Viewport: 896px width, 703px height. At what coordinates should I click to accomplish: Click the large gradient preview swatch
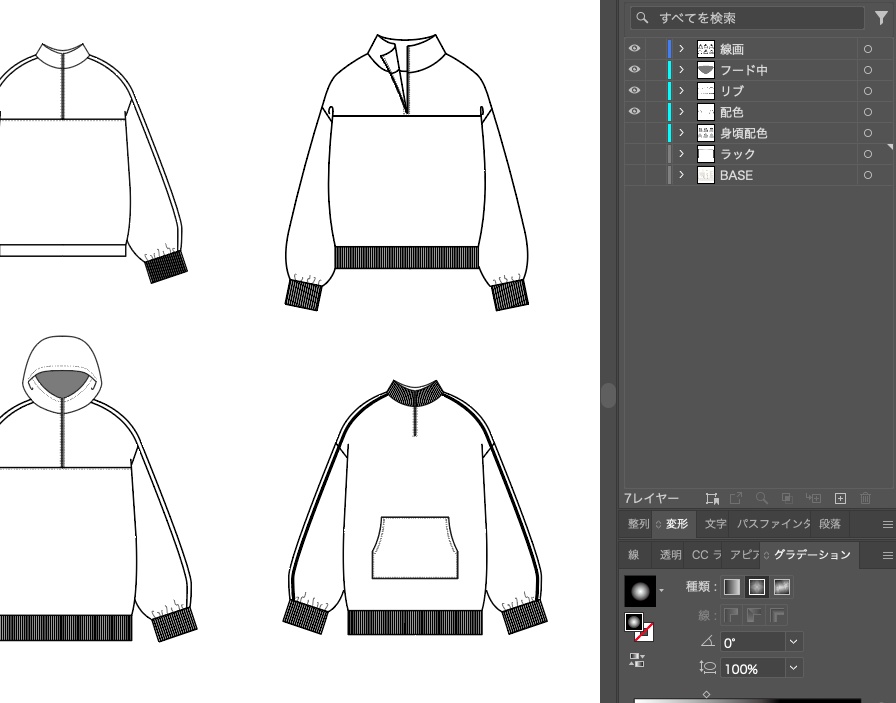pos(641,591)
